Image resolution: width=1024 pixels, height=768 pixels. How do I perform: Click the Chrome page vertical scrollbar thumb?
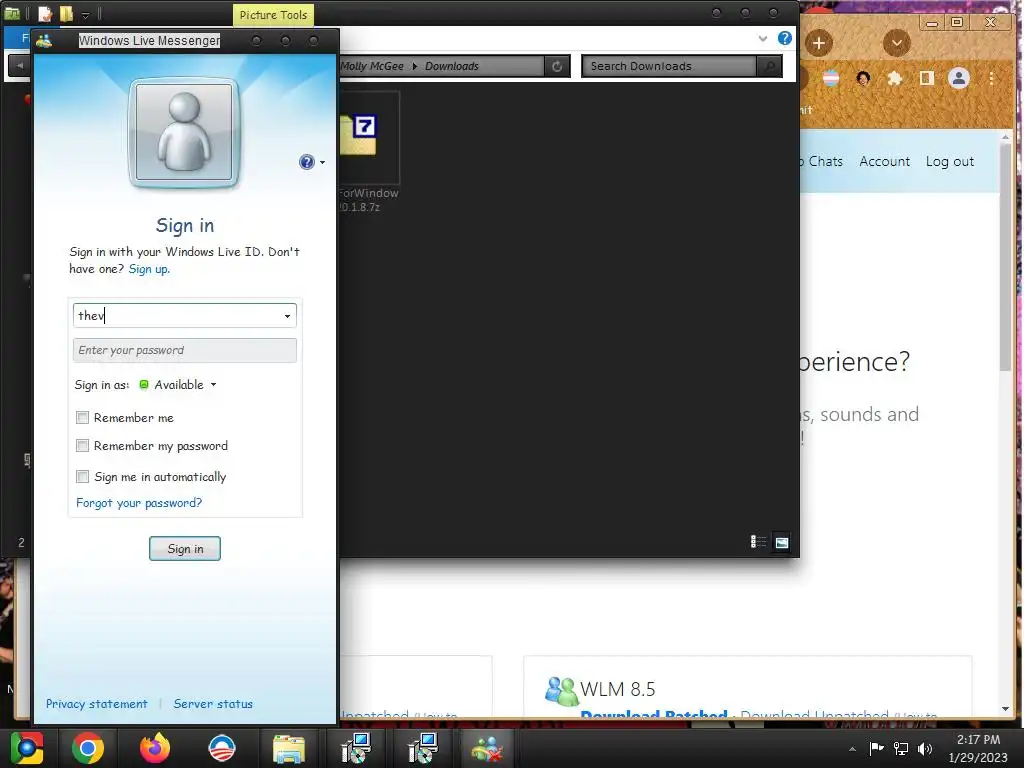click(x=1006, y=258)
